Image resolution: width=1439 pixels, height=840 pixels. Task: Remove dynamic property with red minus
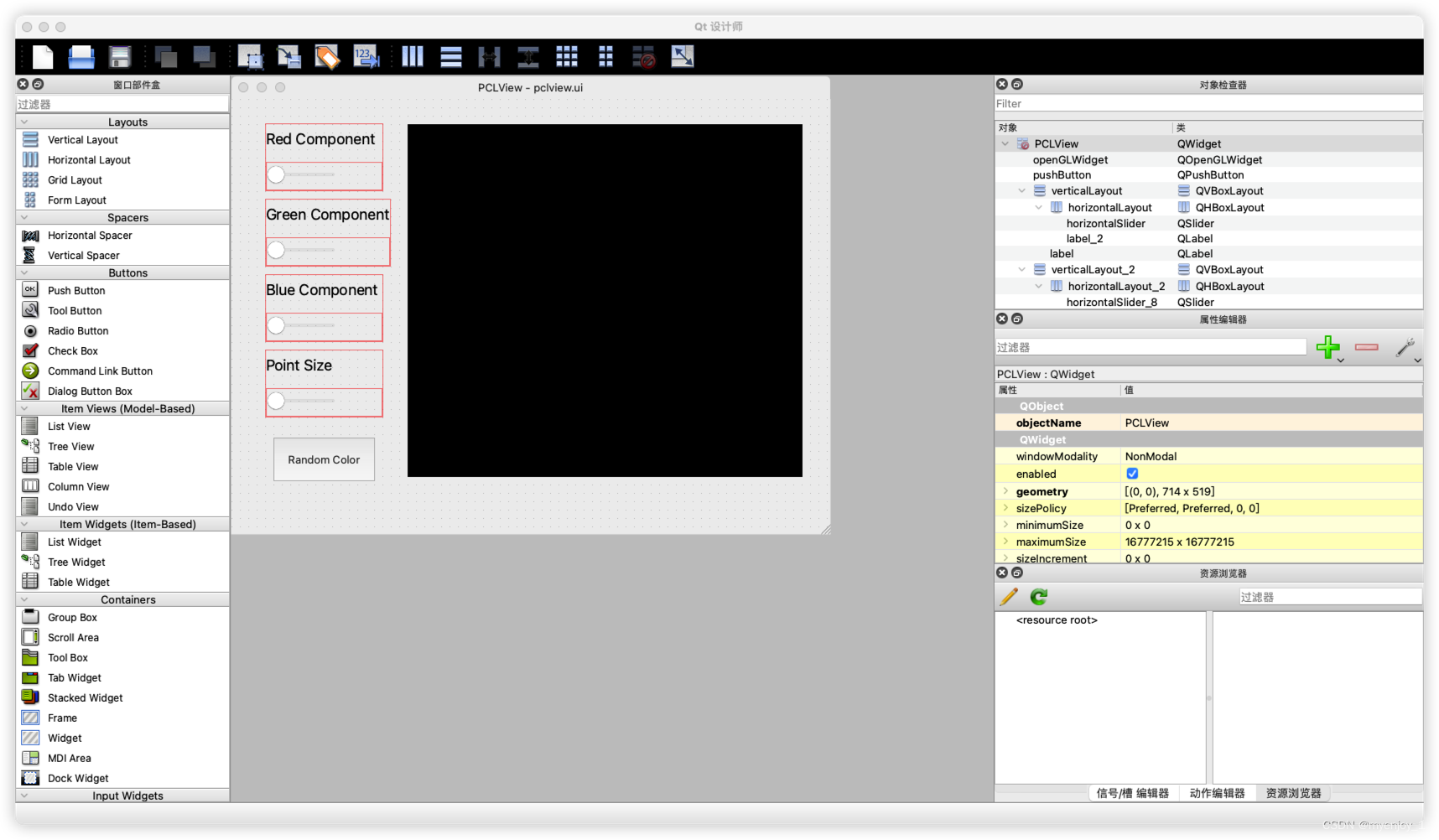click(x=1366, y=347)
